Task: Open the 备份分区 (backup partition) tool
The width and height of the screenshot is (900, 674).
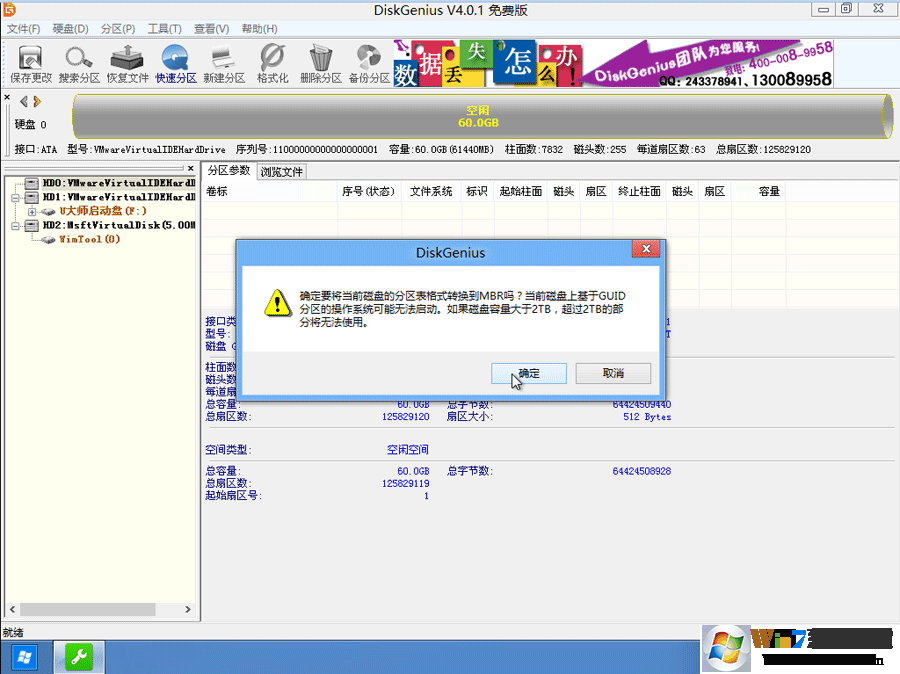Action: click(366, 62)
